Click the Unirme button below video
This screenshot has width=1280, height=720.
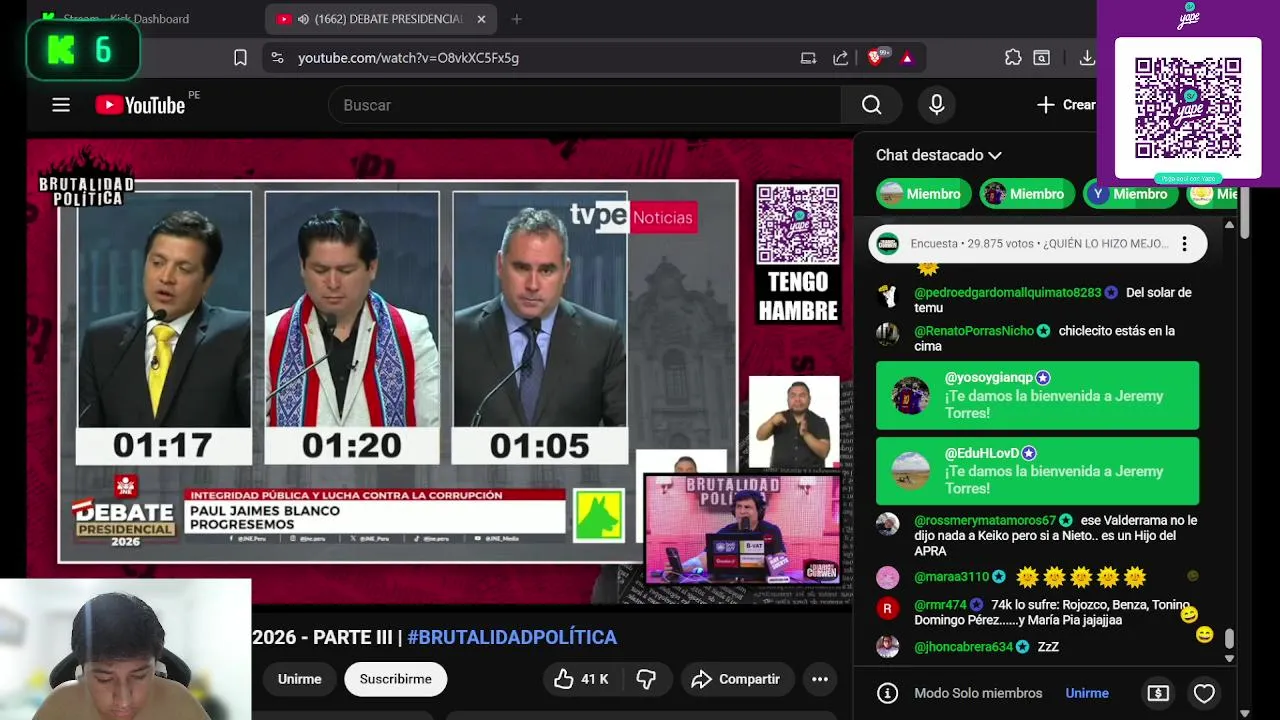click(299, 679)
